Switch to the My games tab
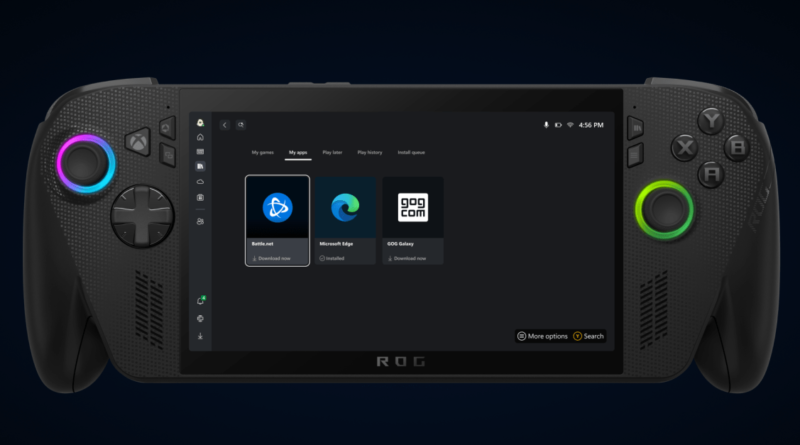This screenshot has width=800, height=445. click(262, 153)
